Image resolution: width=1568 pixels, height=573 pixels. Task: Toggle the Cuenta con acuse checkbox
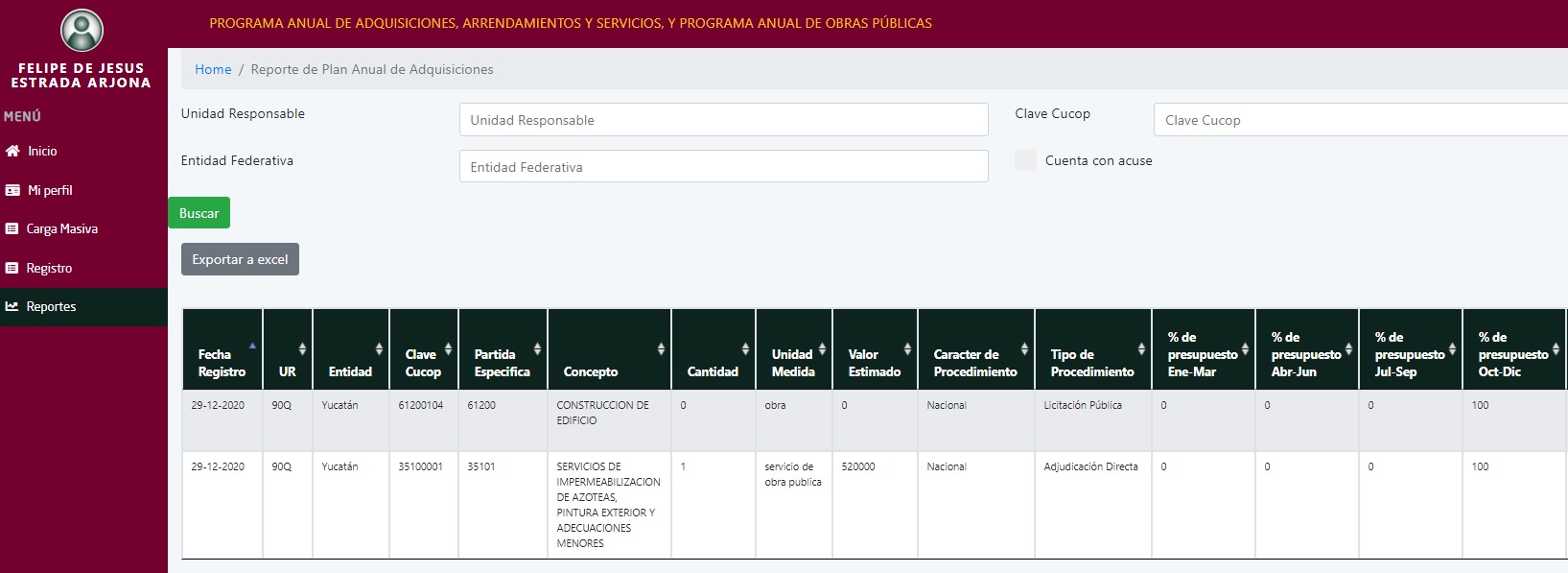tap(1025, 160)
